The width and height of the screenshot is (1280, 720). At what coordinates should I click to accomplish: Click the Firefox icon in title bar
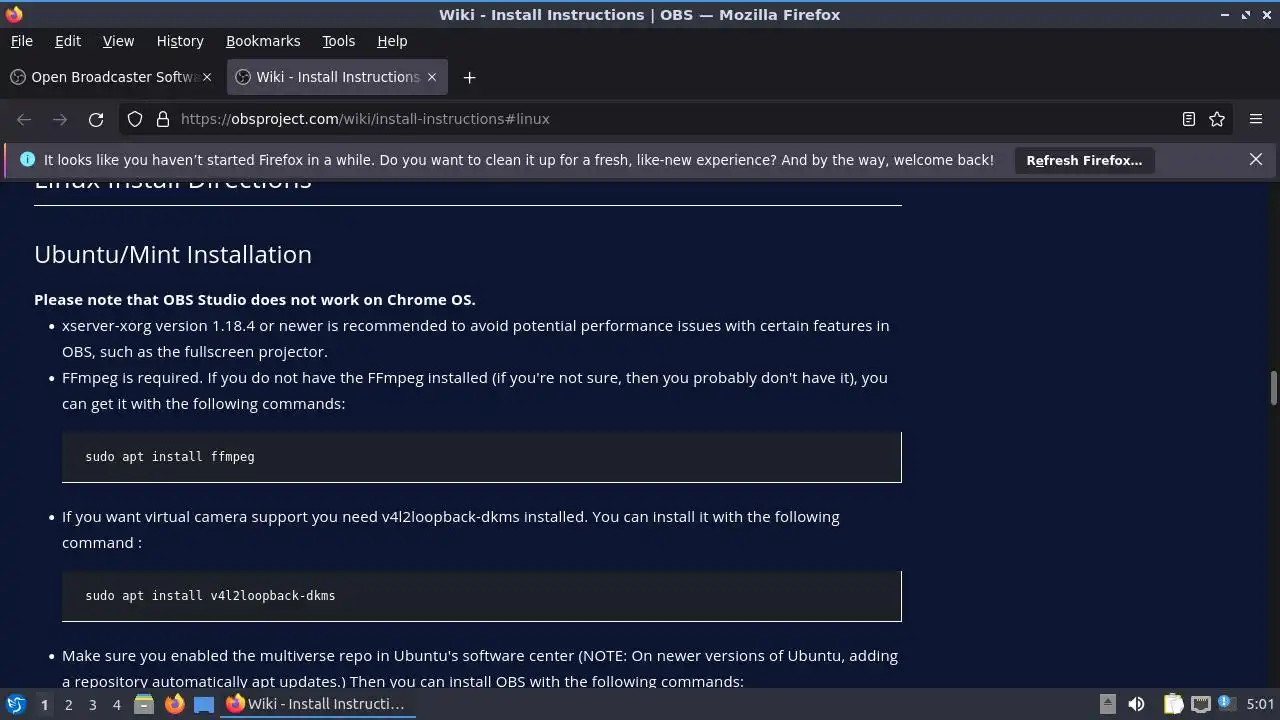(x=14, y=14)
